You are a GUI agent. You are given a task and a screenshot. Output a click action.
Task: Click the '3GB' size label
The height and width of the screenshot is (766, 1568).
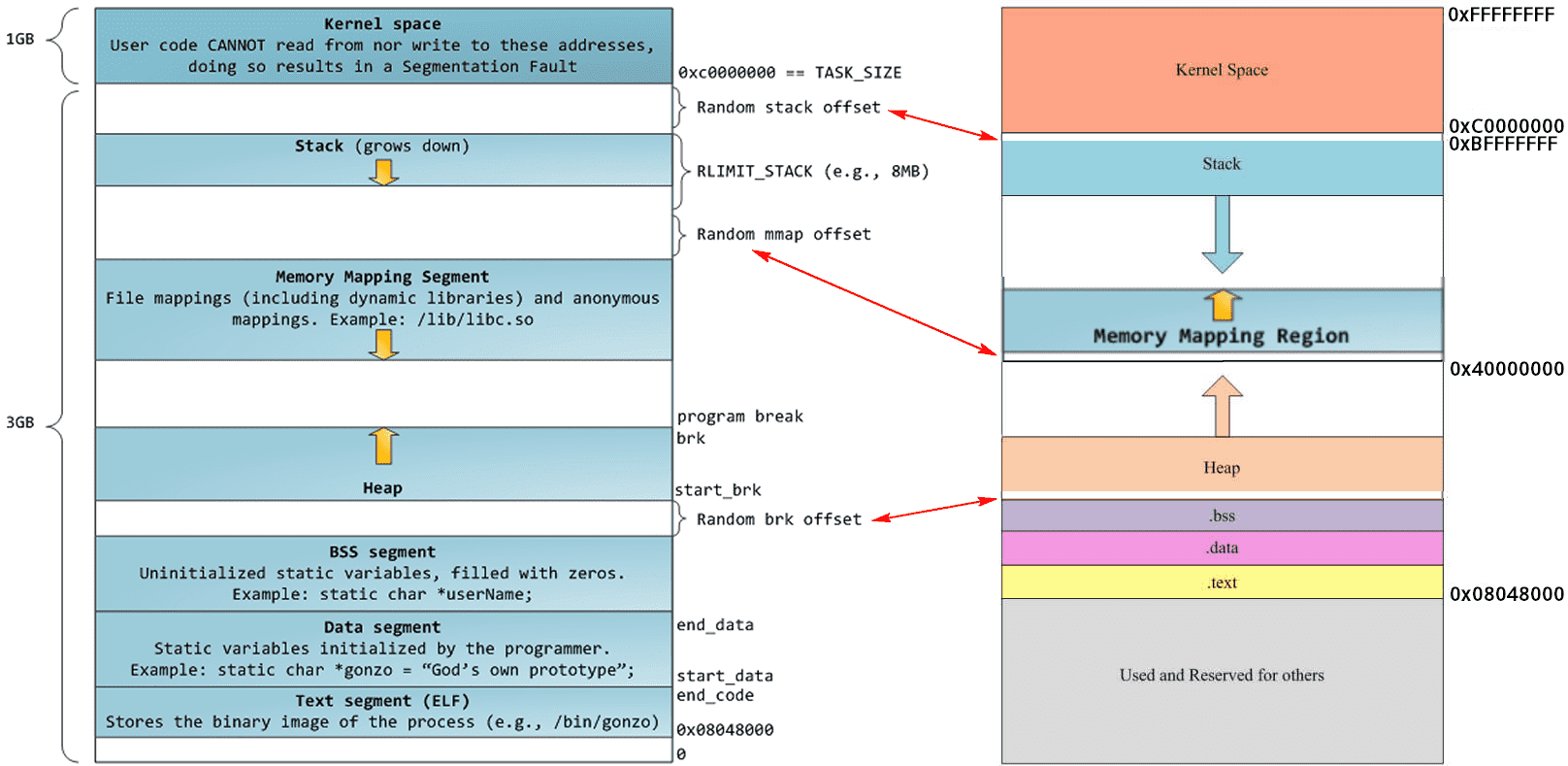19,422
